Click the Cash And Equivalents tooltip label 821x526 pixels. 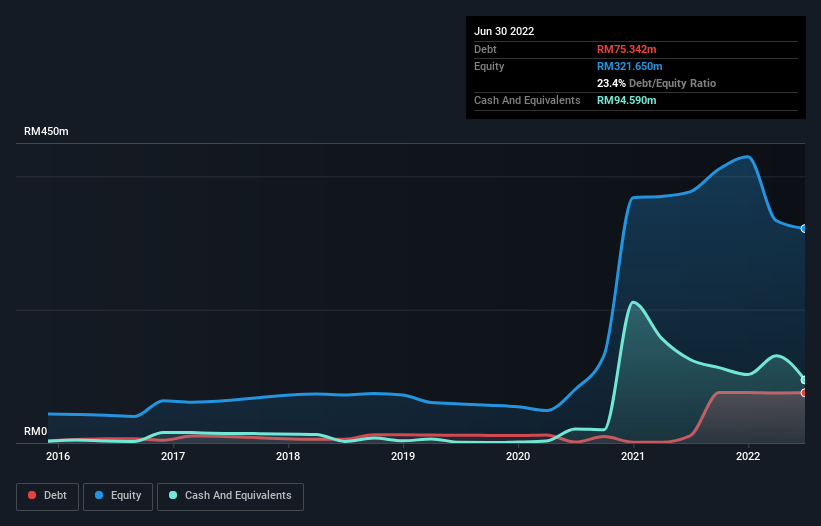[x=527, y=100]
